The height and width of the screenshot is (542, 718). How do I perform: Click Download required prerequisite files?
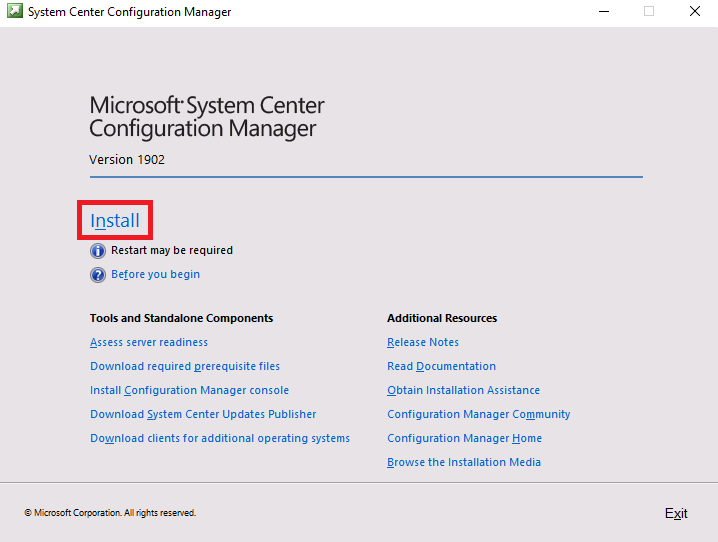click(185, 366)
